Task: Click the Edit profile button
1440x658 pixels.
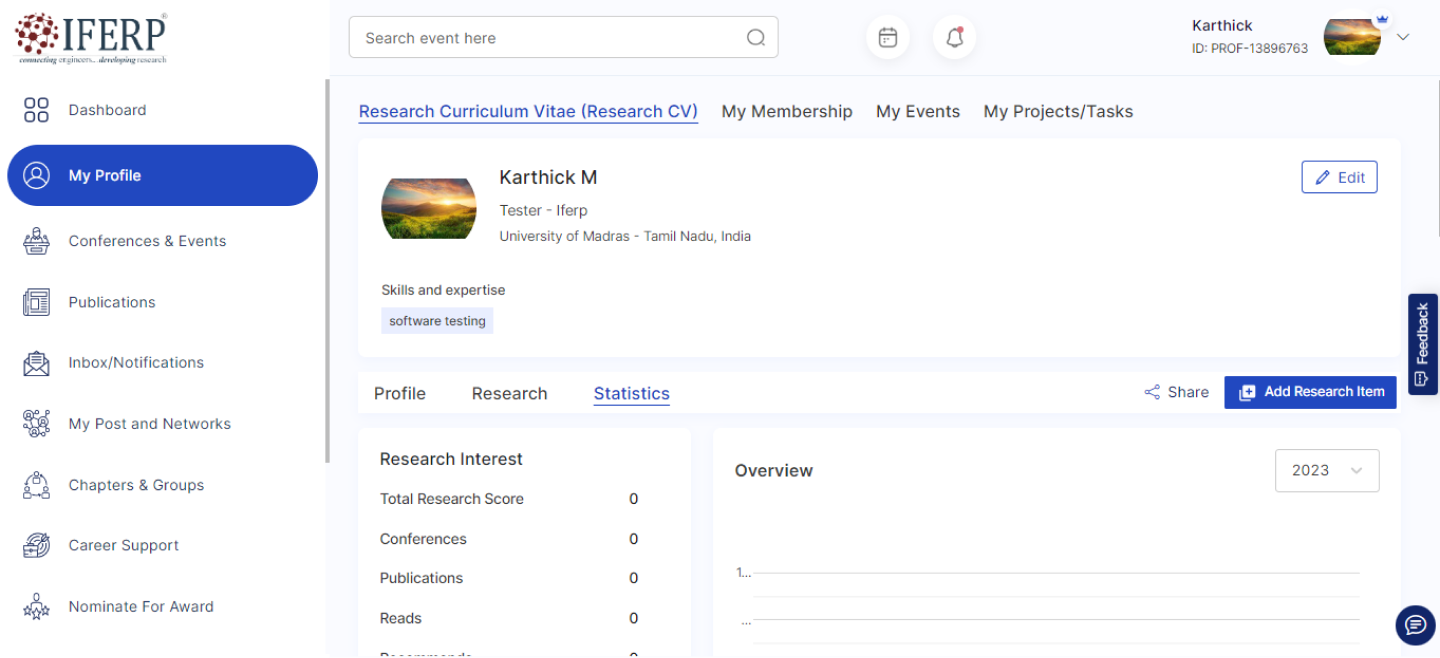Action: click(x=1339, y=177)
